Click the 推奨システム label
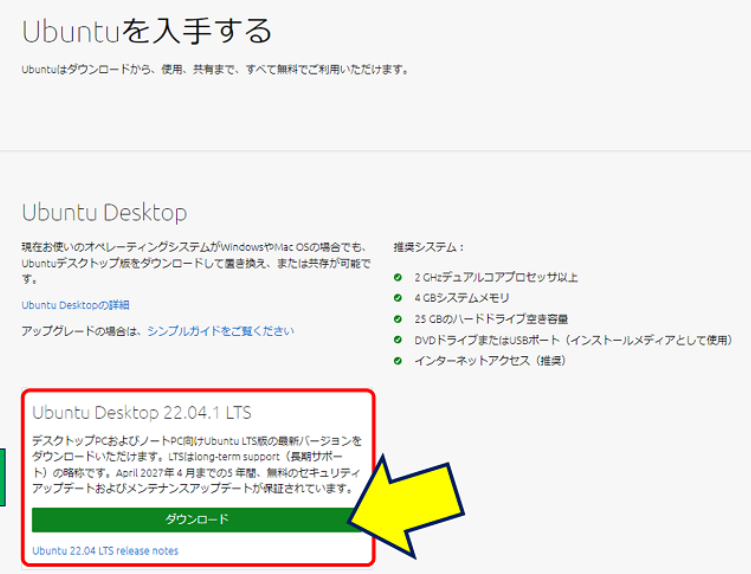This screenshot has height=574, width=751. click(x=428, y=247)
